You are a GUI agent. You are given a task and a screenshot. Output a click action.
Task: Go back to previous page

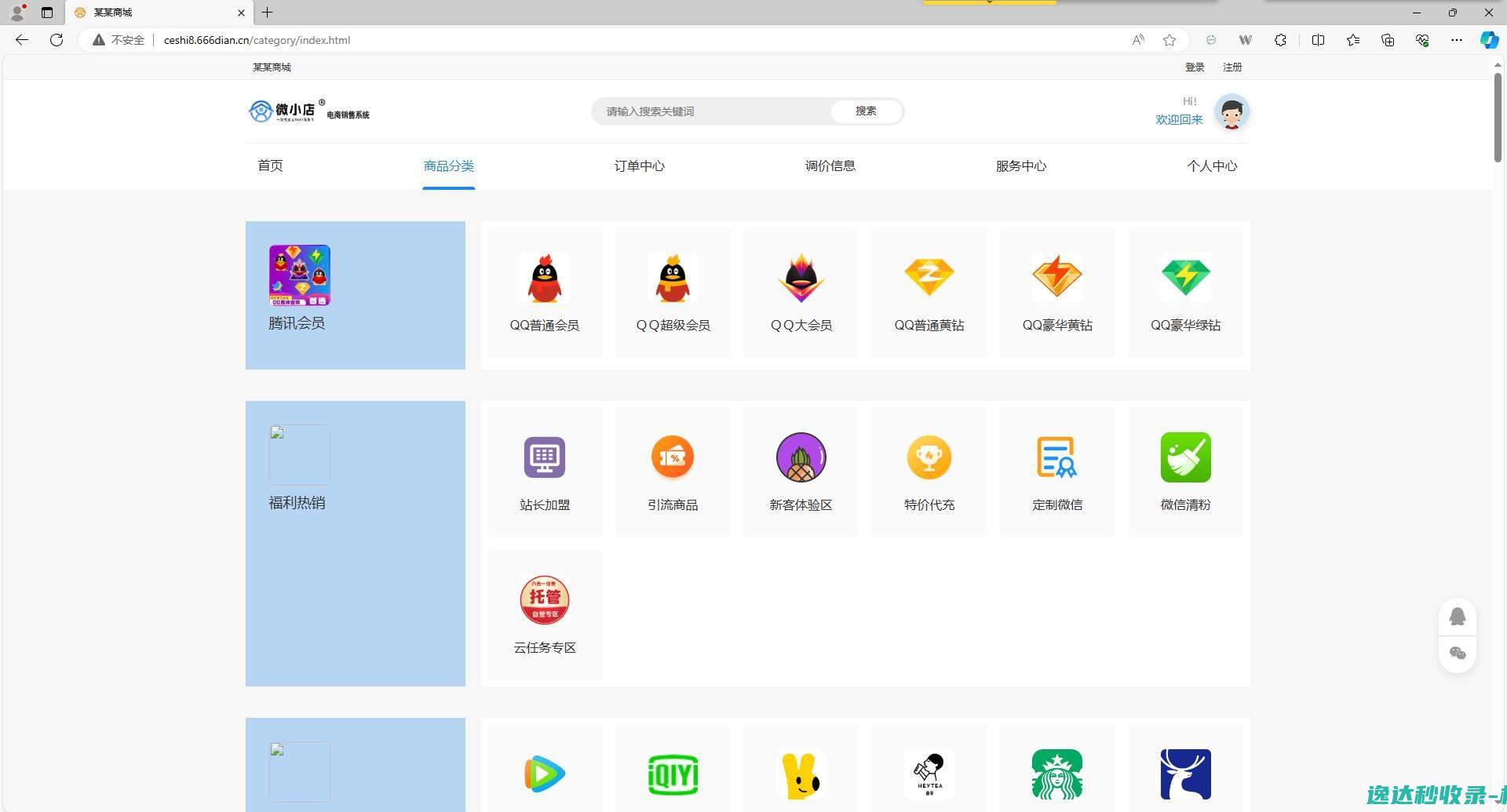22,40
